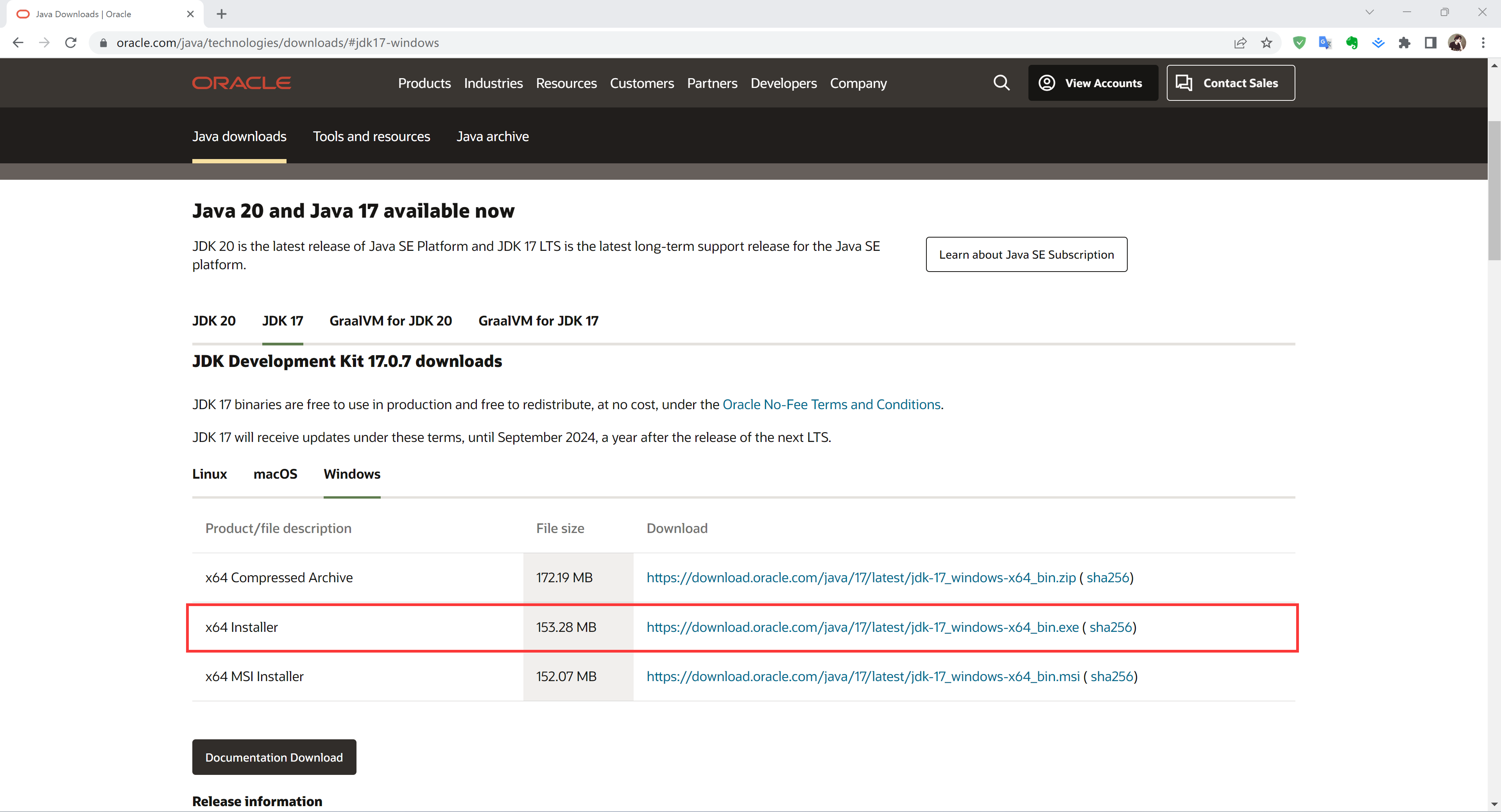Image resolution: width=1501 pixels, height=812 pixels.
Task: Open sha256 link for x64 Installer
Action: 1111,627
